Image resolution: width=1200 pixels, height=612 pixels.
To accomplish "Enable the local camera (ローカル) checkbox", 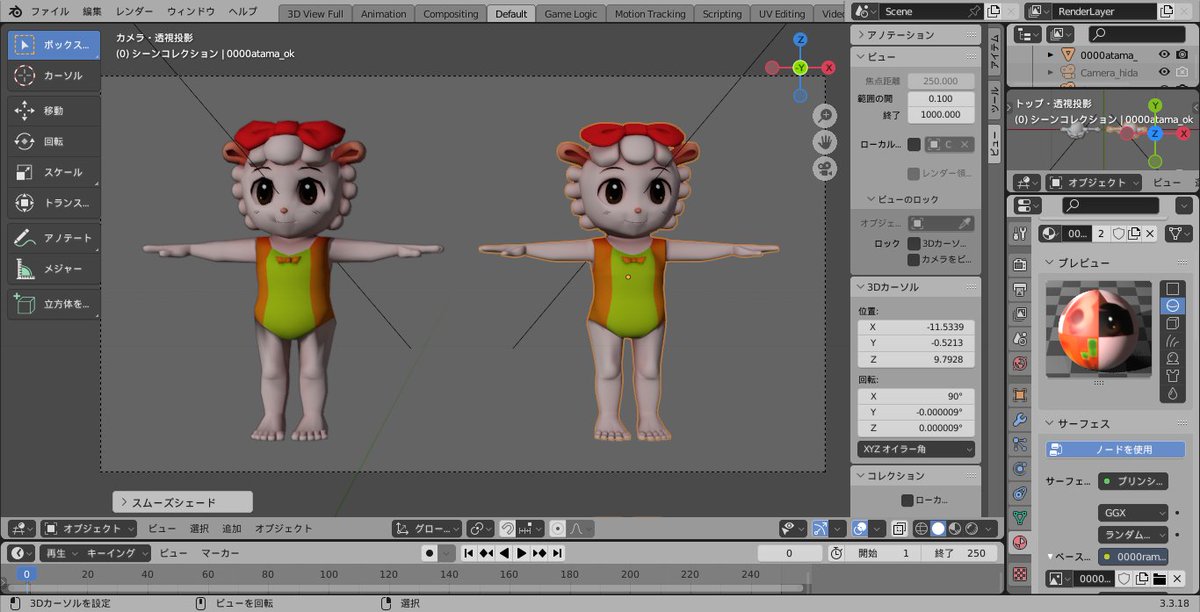I will pos(914,144).
